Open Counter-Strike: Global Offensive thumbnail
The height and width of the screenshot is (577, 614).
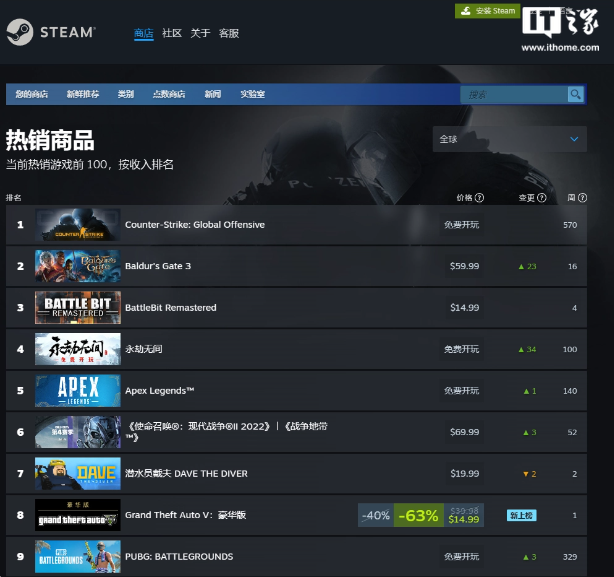coord(78,224)
